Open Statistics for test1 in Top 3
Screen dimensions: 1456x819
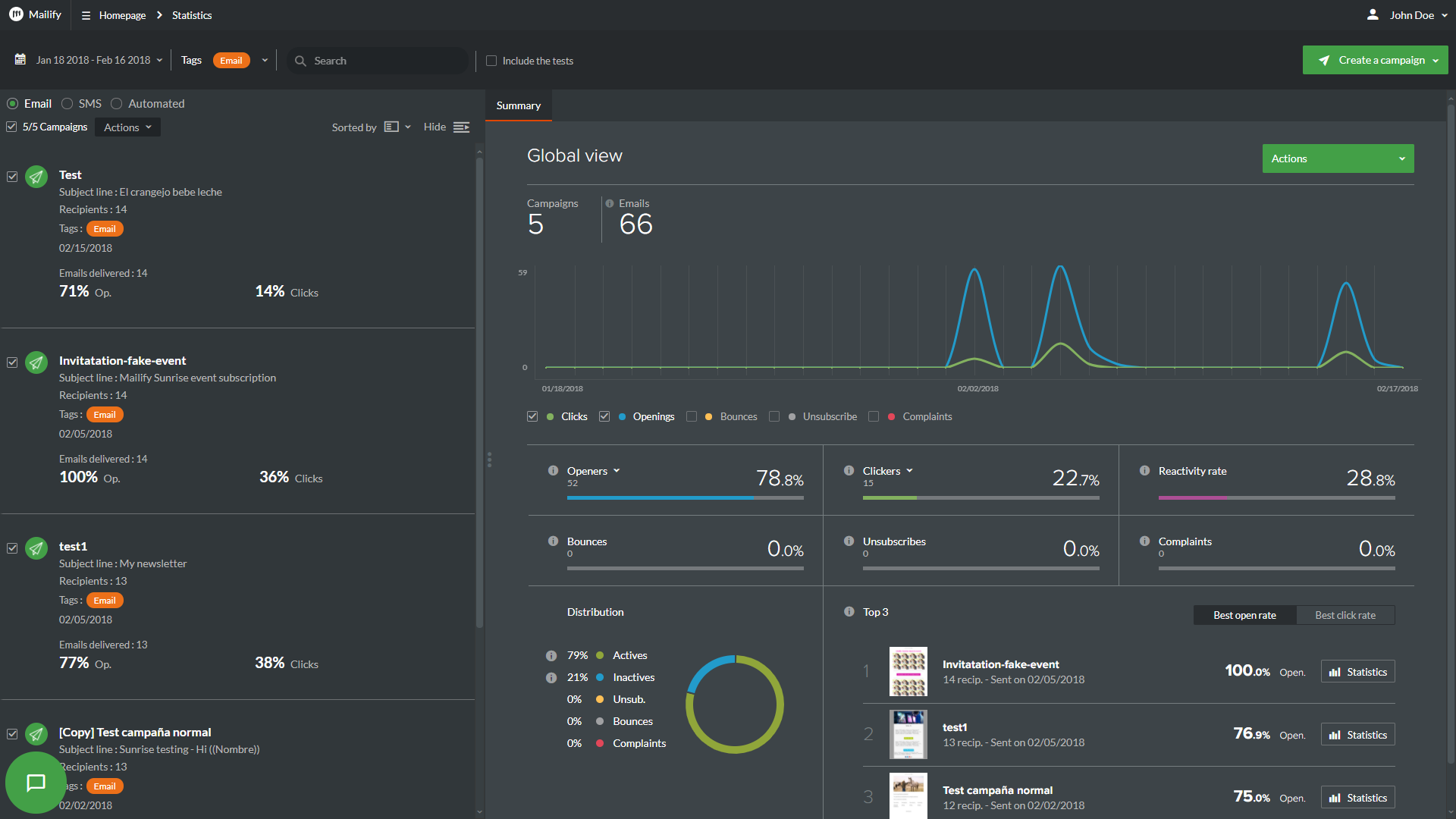coord(1357,735)
